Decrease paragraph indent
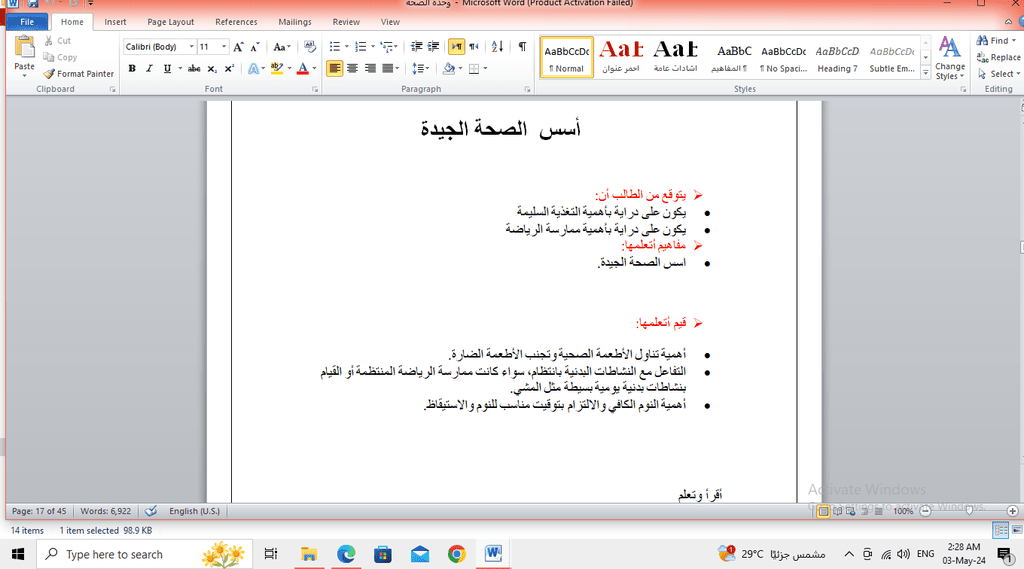The height and width of the screenshot is (569, 1024). [x=416, y=47]
